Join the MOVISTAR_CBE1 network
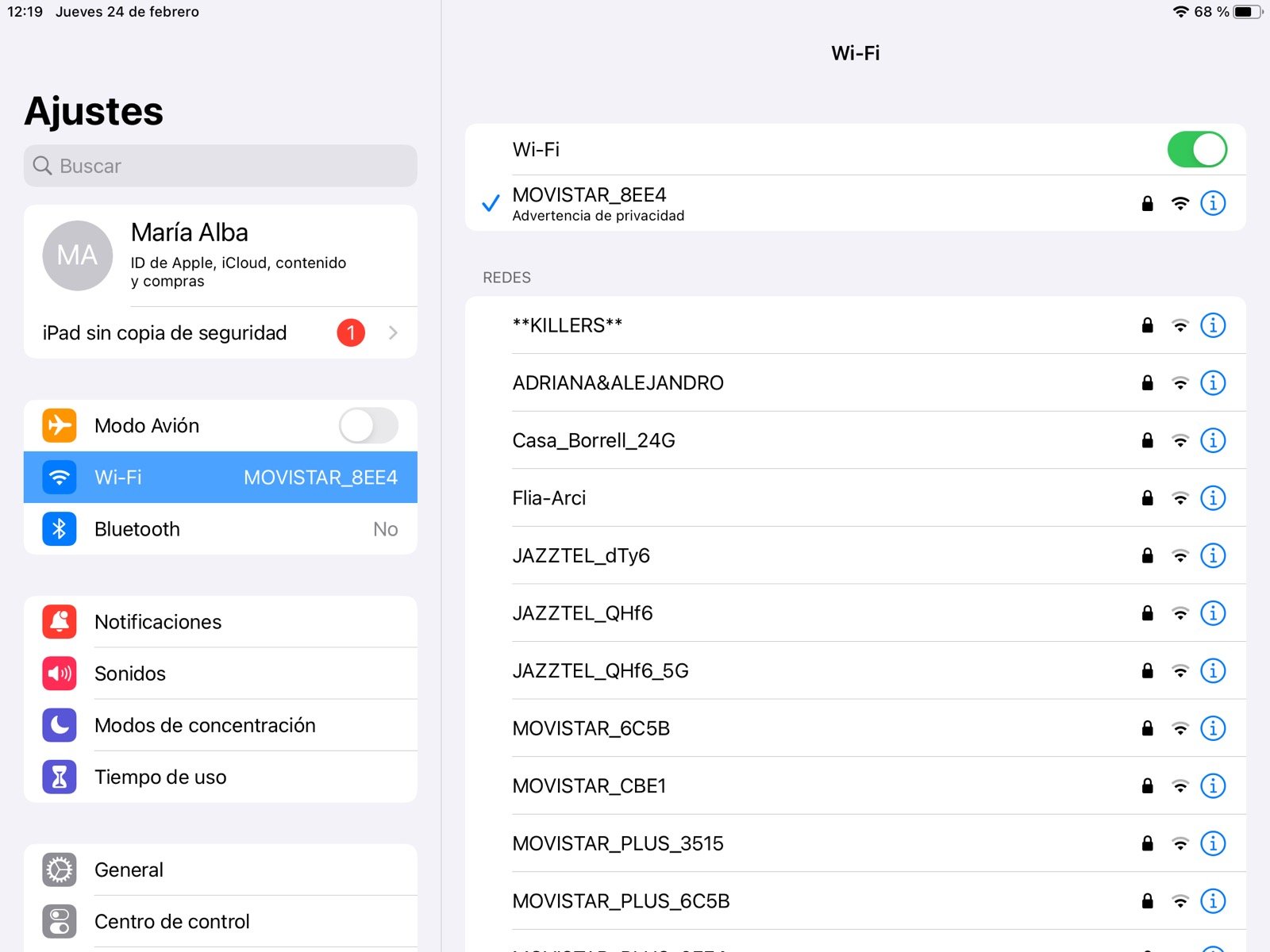 coord(856,786)
